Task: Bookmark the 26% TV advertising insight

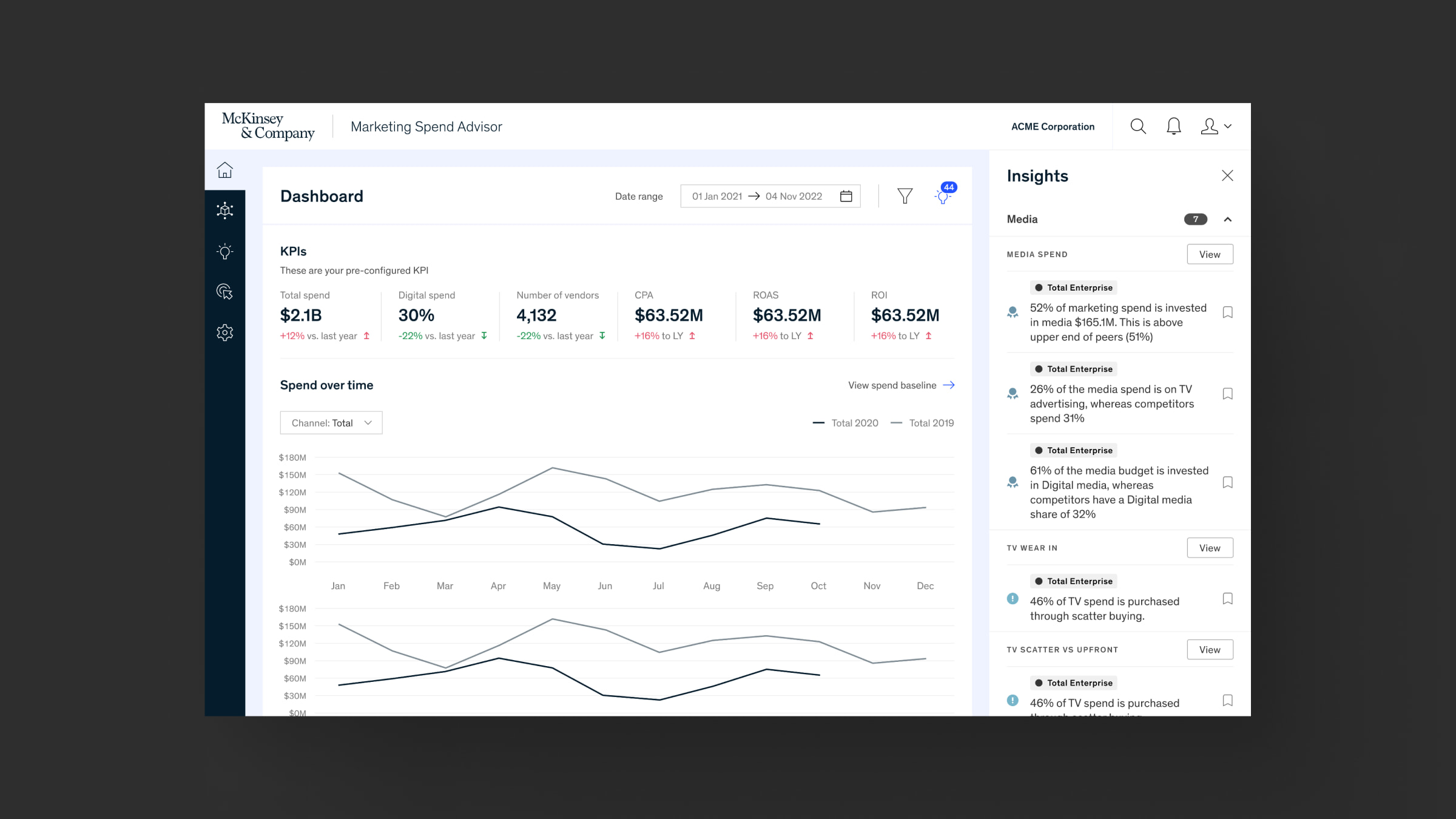Action: click(1227, 394)
